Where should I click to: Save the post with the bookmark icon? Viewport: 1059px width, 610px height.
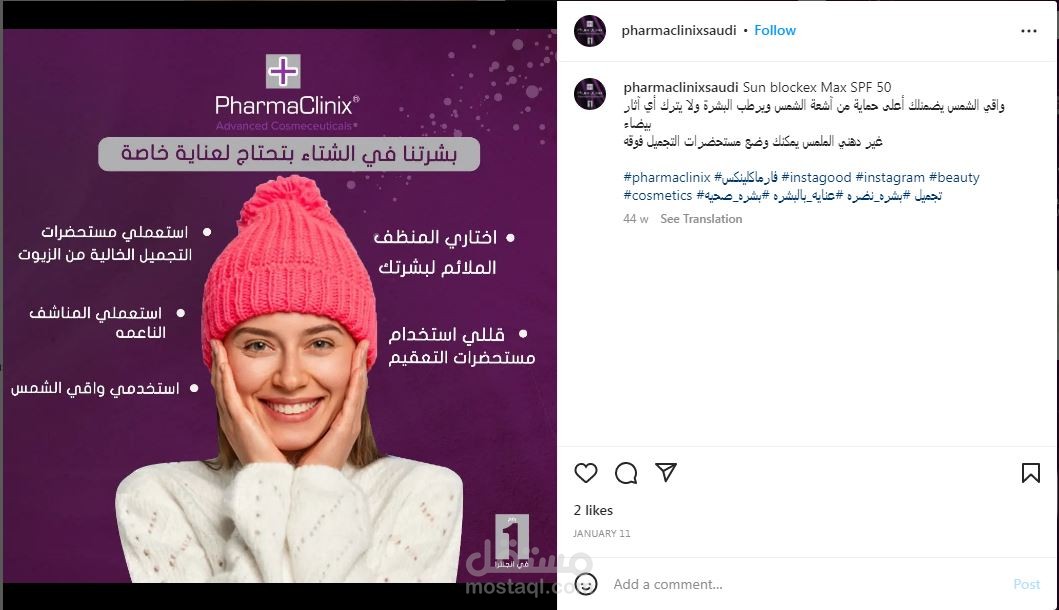(x=1031, y=473)
